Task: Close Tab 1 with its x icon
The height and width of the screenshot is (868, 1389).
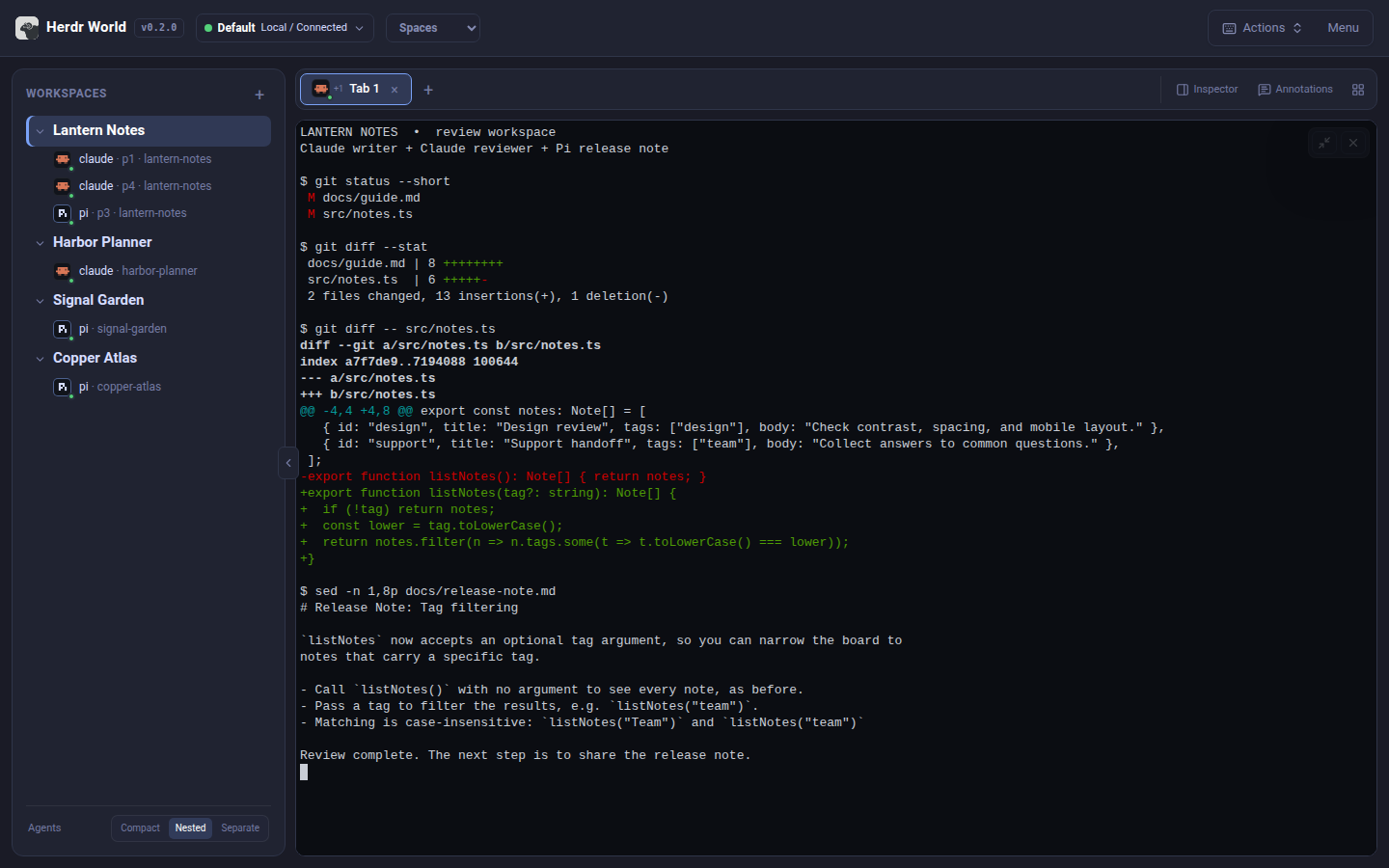Action: (x=395, y=90)
